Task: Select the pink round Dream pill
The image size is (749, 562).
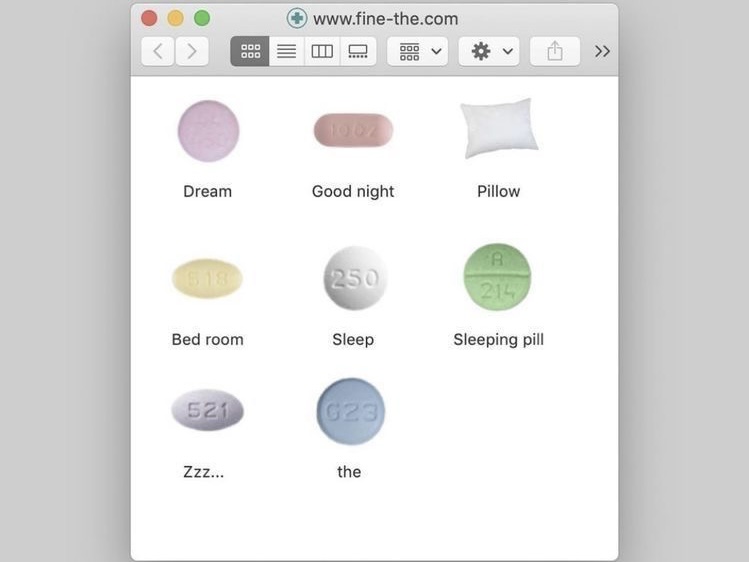Action: pyautogui.click(x=208, y=131)
